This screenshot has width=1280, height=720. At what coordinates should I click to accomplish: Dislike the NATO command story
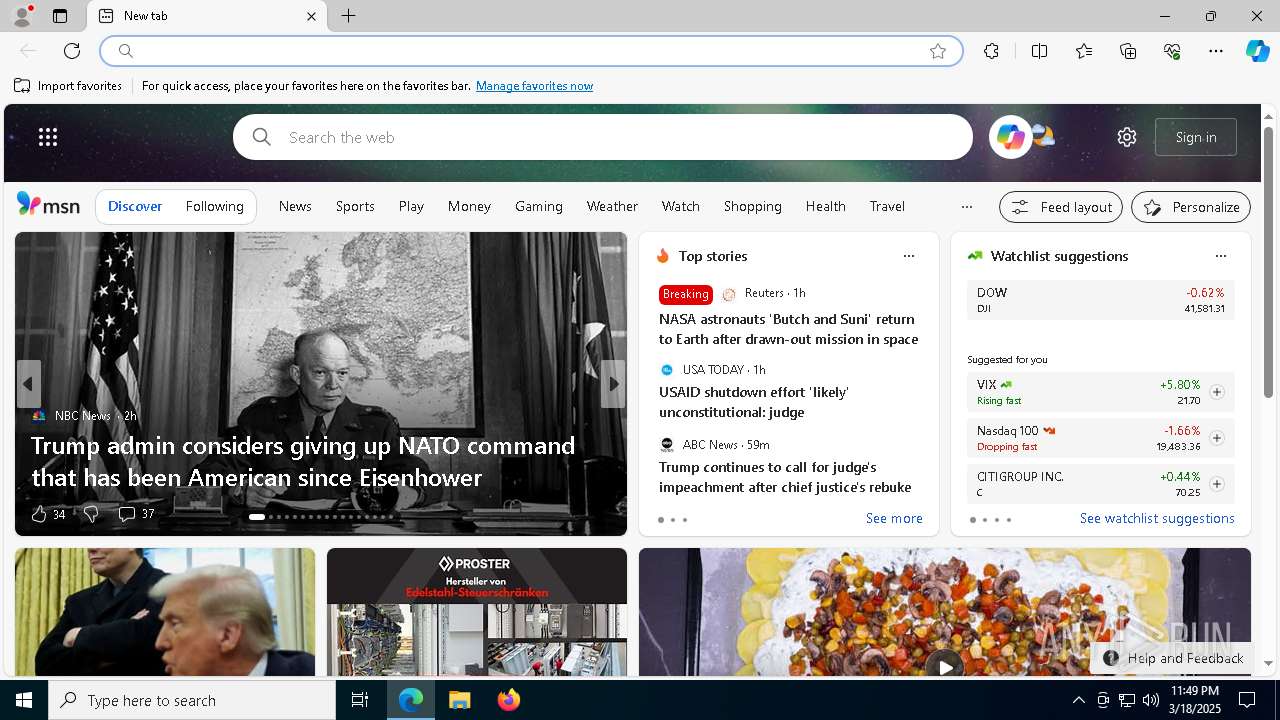(x=91, y=514)
